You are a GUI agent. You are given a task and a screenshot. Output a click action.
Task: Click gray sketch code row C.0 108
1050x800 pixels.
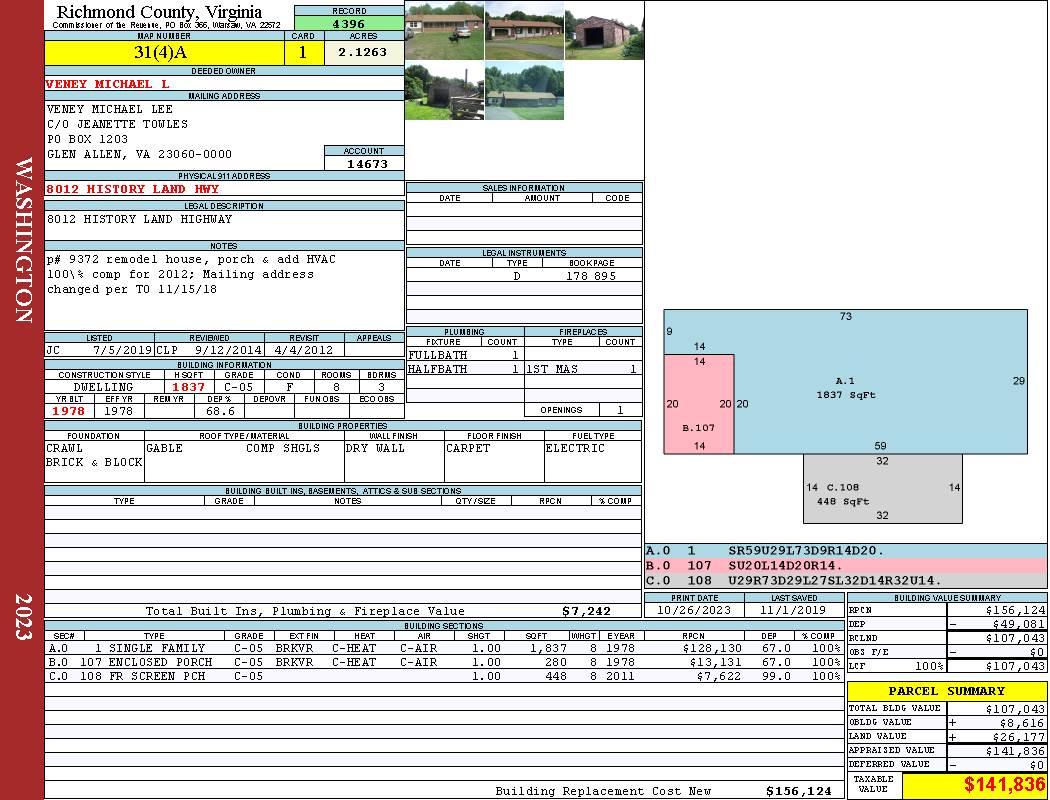846,580
